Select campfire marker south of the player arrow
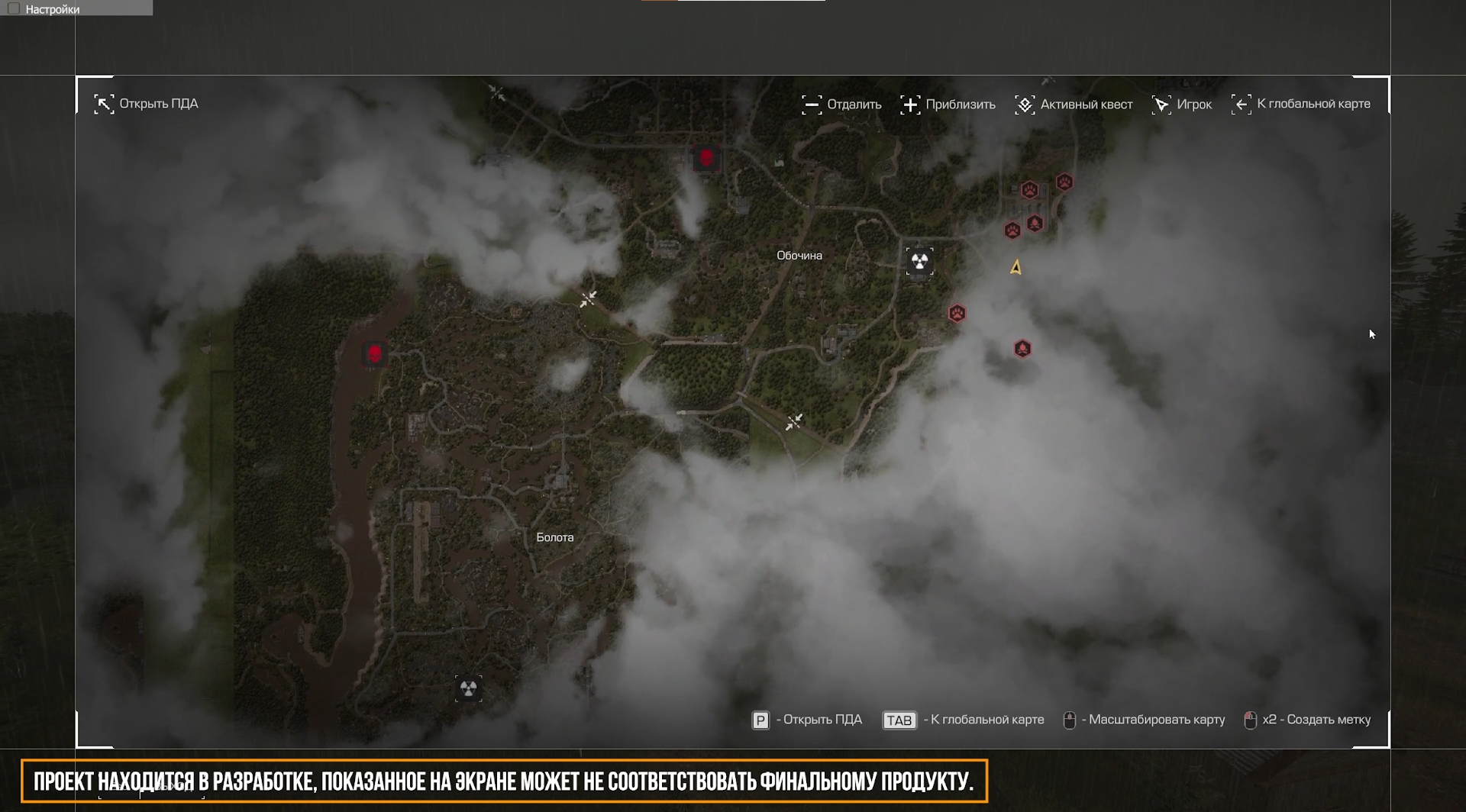 pos(1022,349)
